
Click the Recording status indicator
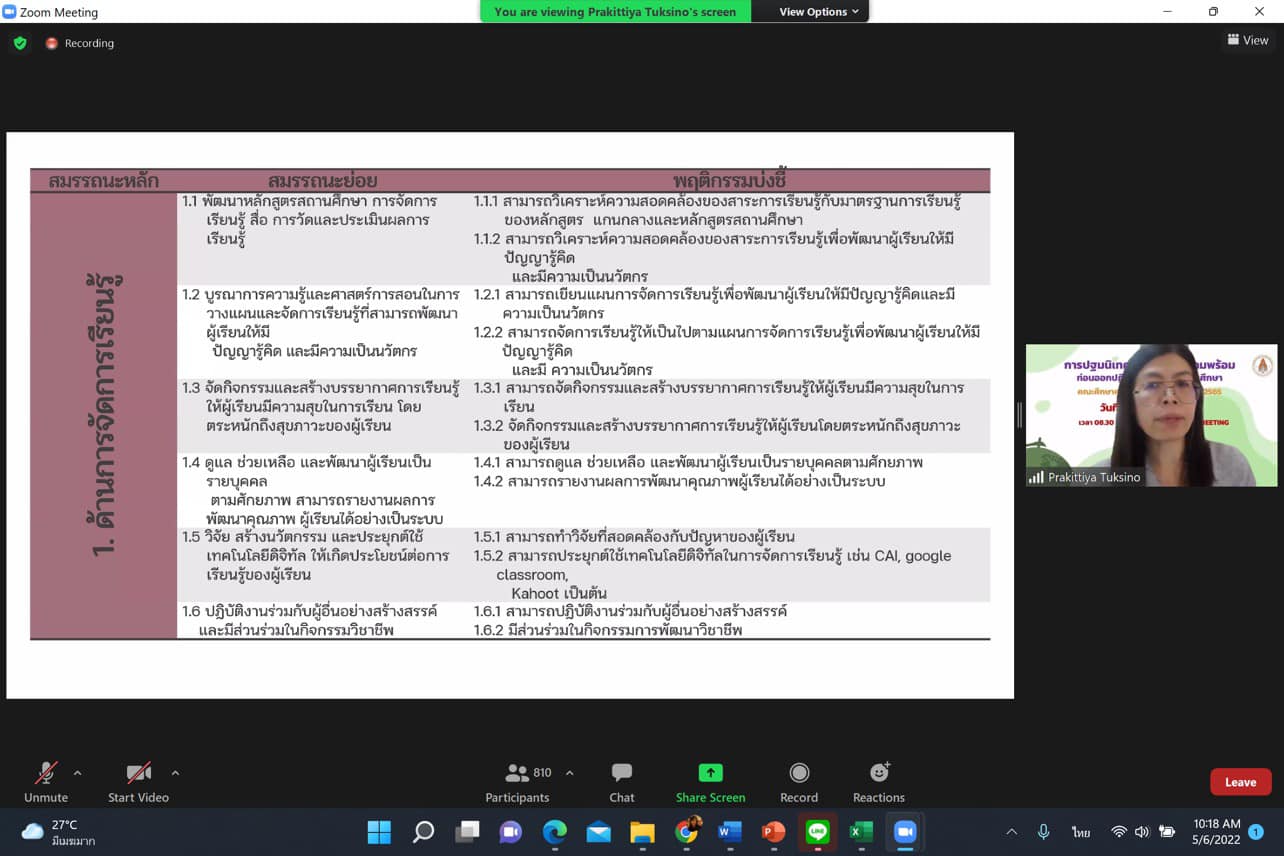[x=80, y=43]
